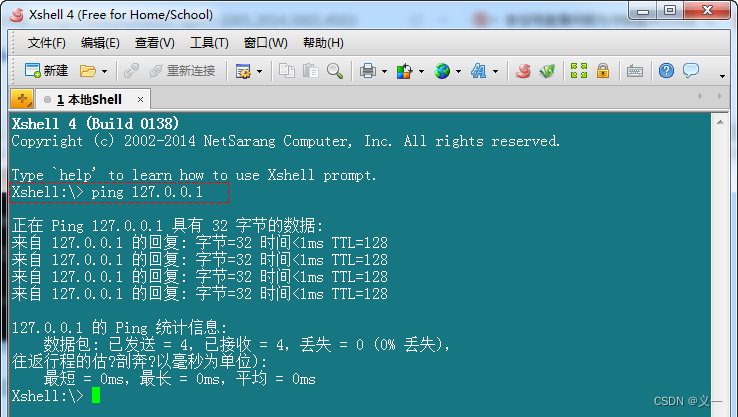Image resolution: width=738 pixels, height=417 pixels.
Task: Click the disconnect link icon
Action: click(131, 71)
